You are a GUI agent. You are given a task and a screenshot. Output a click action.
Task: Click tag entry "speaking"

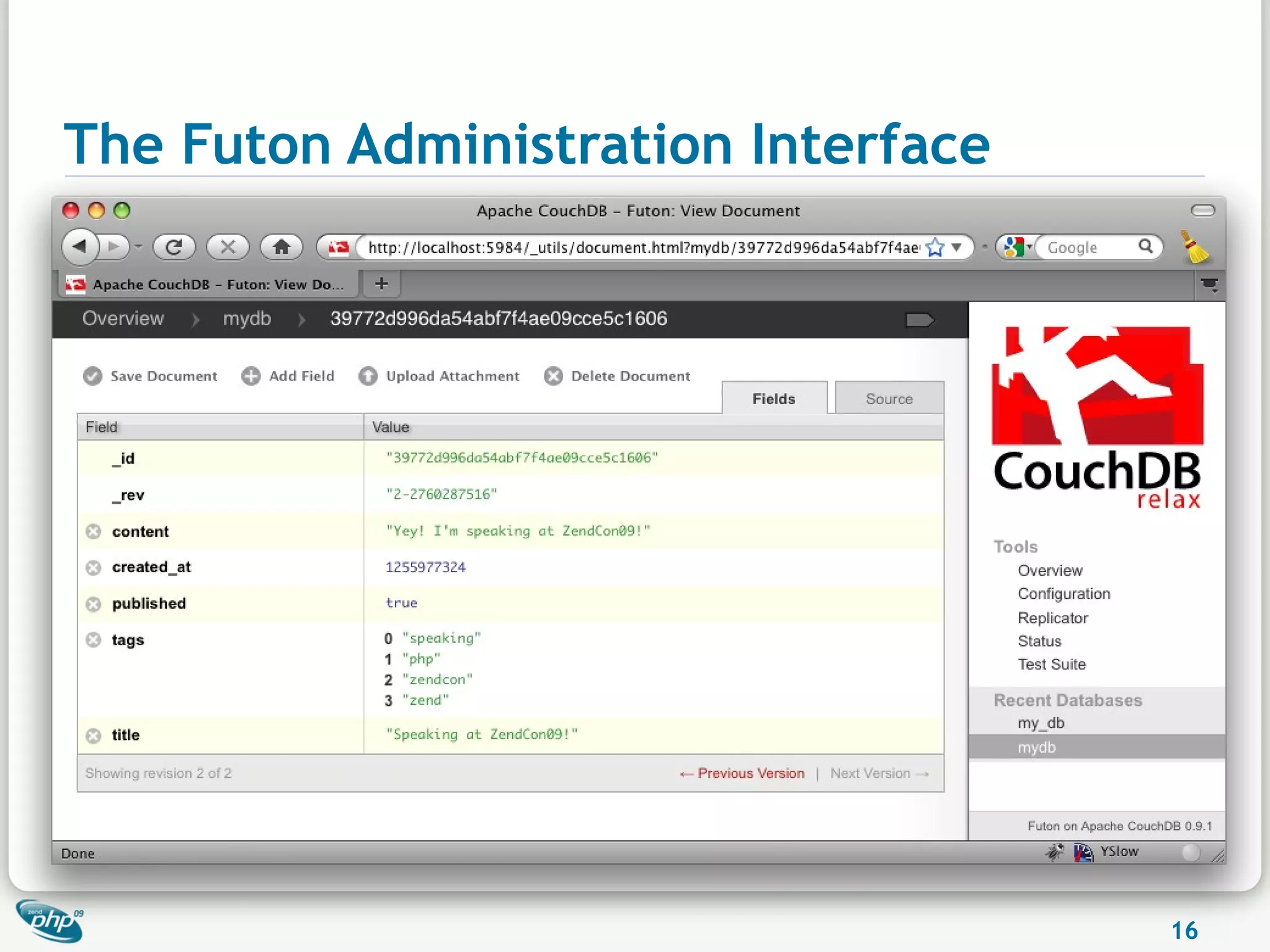(442, 638)
